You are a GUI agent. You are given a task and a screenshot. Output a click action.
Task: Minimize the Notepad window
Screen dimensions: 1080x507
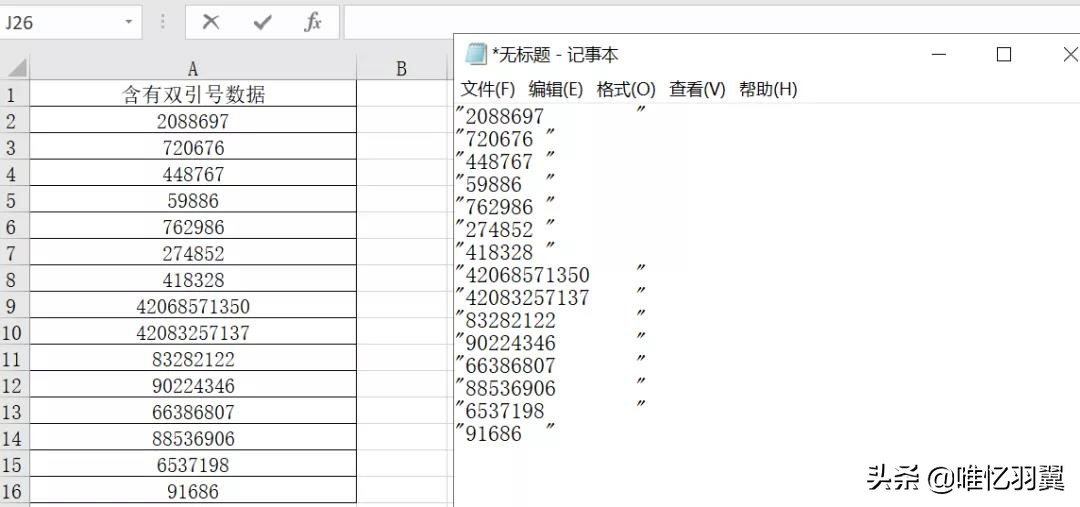click(x=938, y=54)
